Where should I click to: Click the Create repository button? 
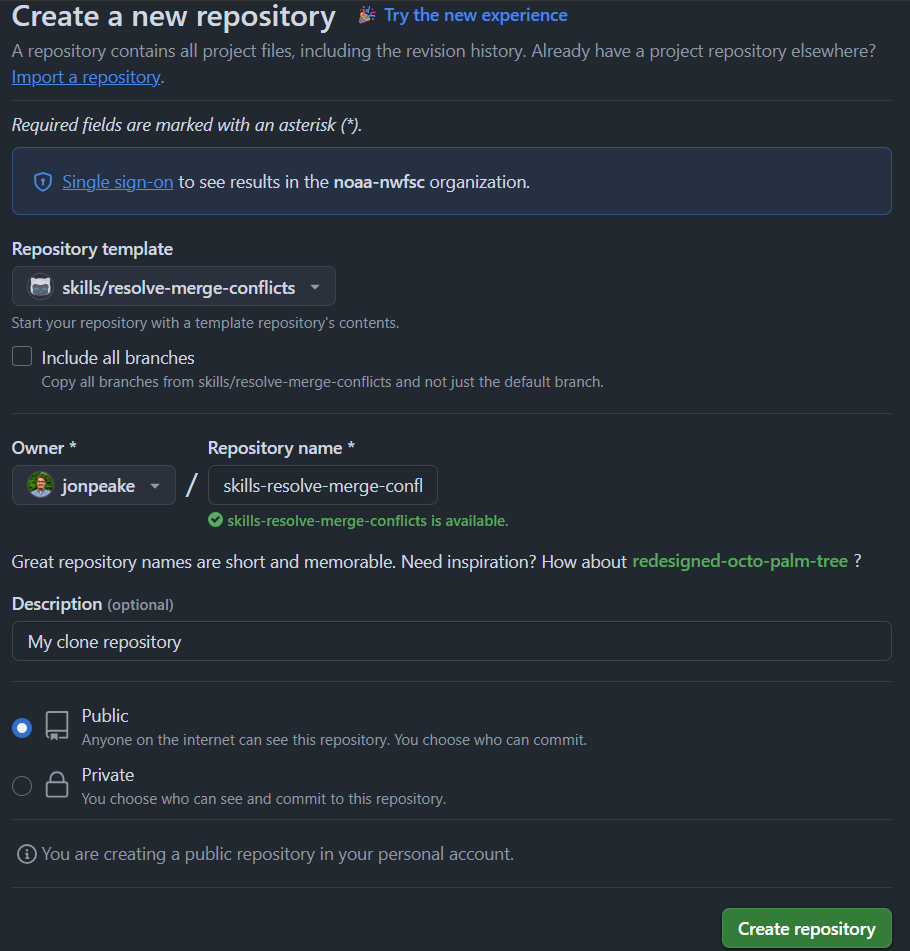(x=806, y=928)
